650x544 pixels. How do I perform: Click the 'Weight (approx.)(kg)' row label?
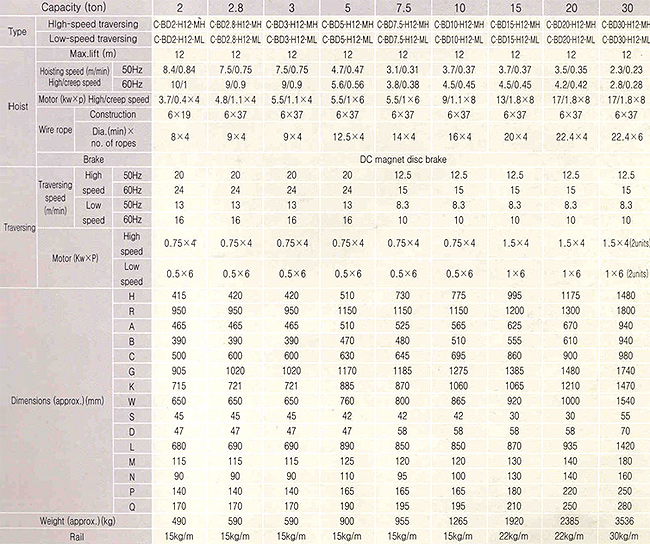(x=78, y=521)
